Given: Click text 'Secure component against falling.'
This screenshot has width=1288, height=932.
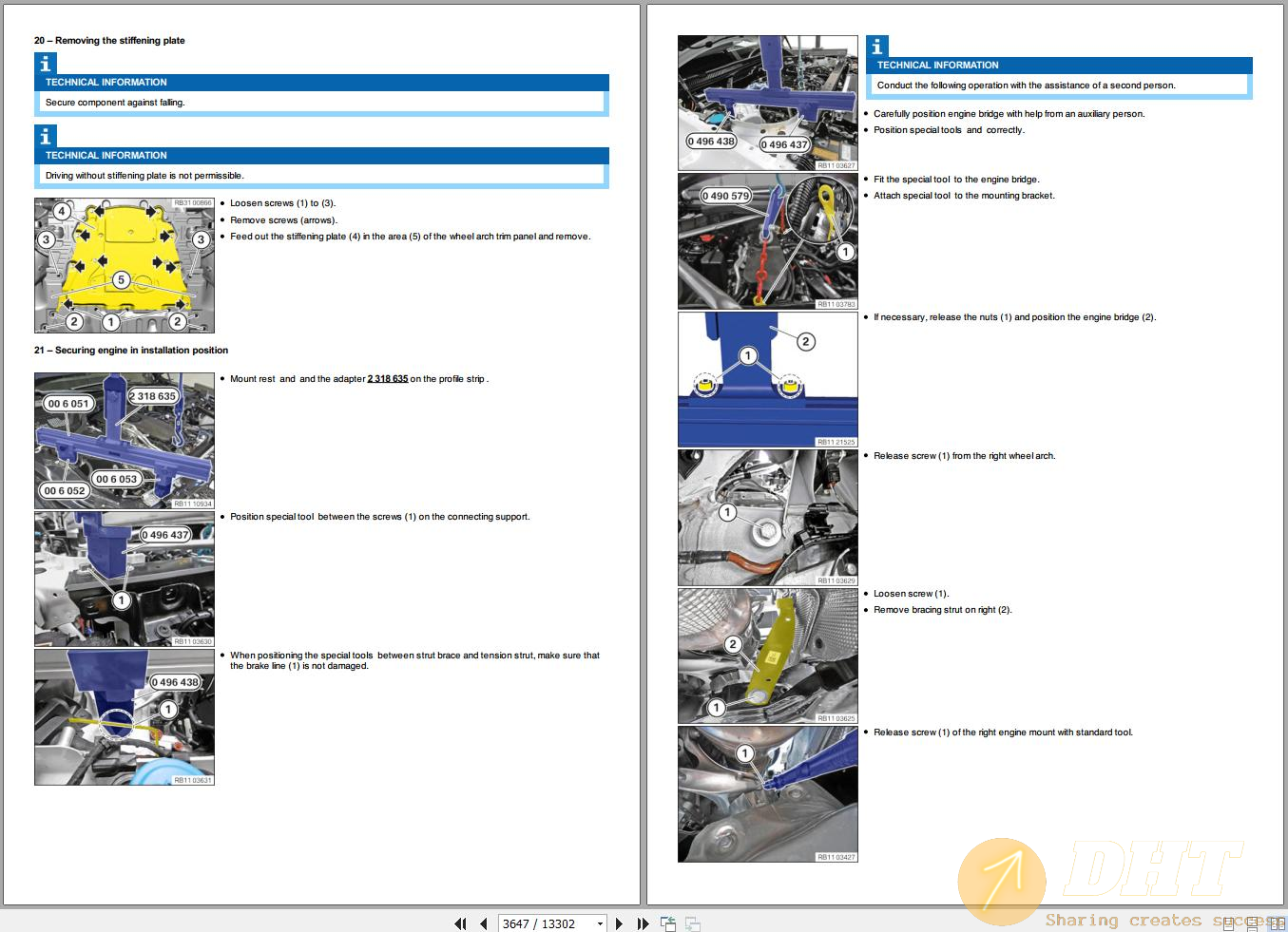Looking at the screenshot, I should (115, 103).
